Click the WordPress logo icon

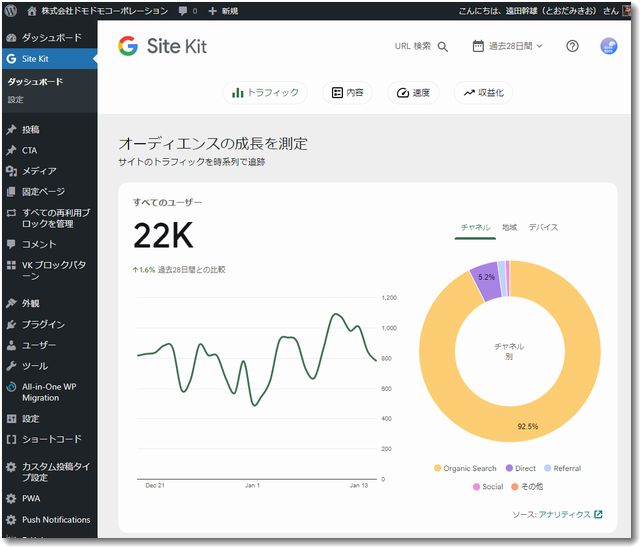(11, 10)
